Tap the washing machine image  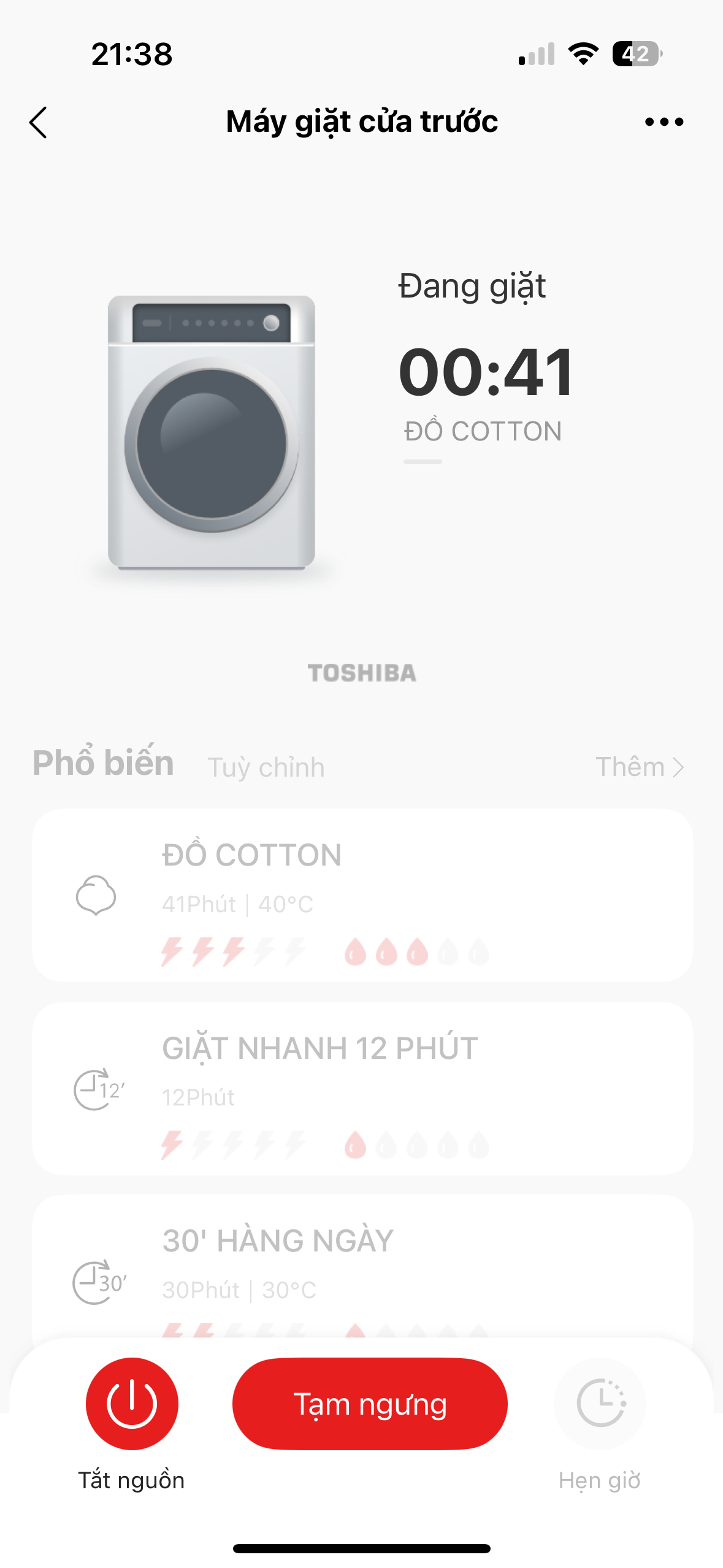pyautogui.click(x=211, y=433)
